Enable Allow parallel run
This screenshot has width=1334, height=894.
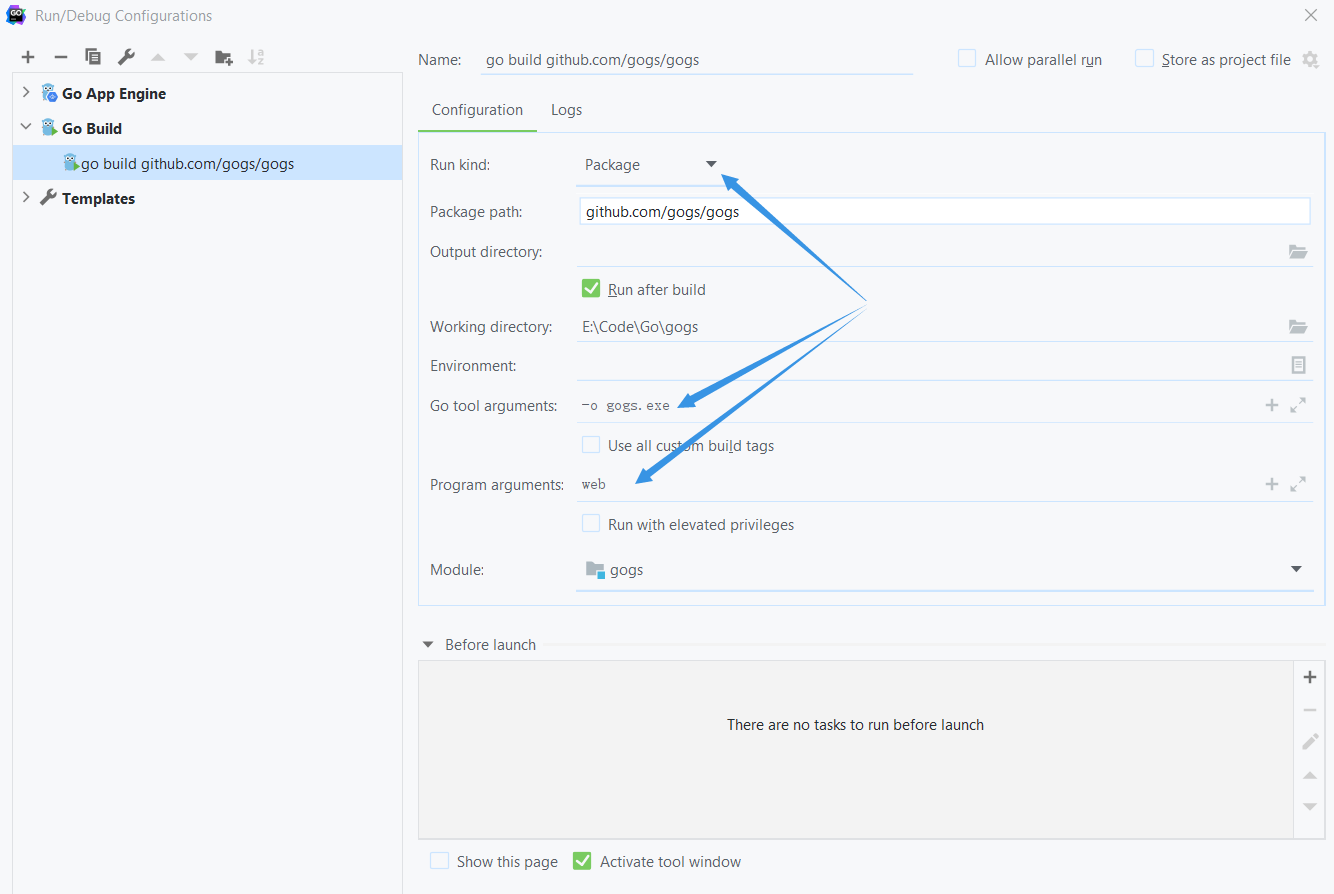[967, 59]
